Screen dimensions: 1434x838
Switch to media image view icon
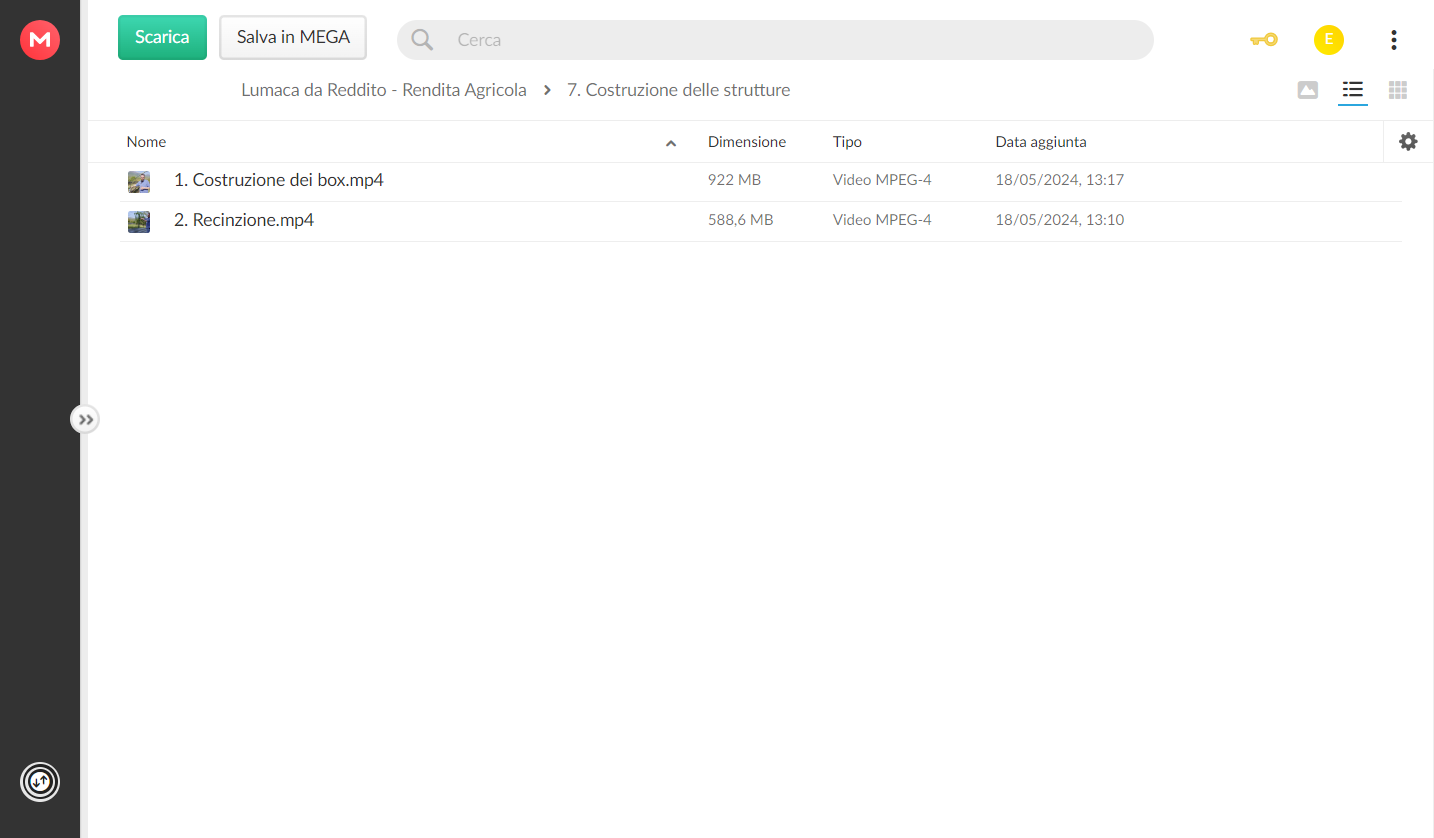1308,90
